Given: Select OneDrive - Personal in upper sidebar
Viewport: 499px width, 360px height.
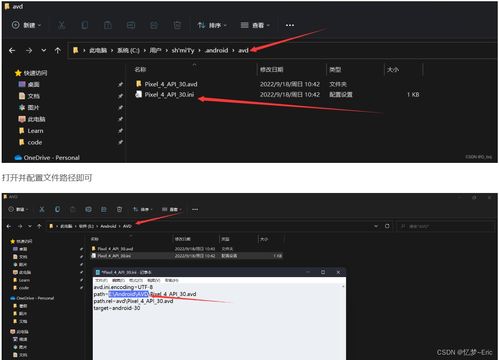Looking at the screenshot, I should coord(47,158).
